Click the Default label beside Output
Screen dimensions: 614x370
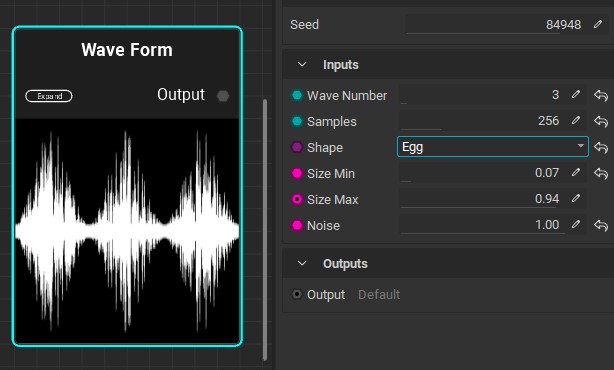(379, 294)
